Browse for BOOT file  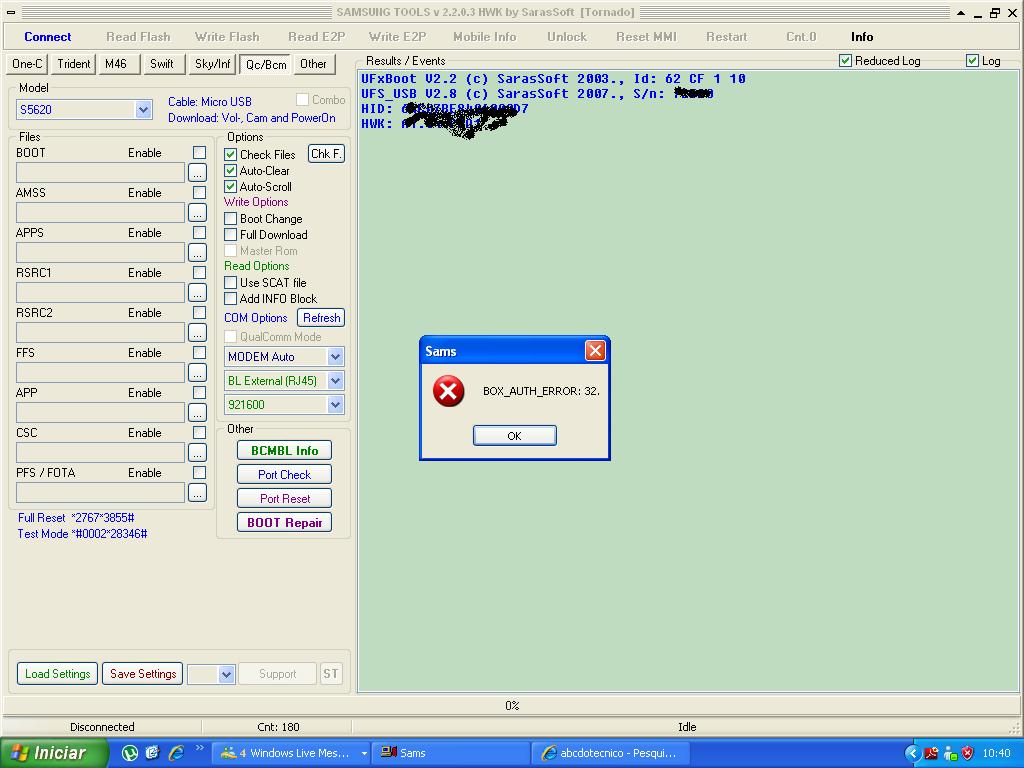coord(197,172)
